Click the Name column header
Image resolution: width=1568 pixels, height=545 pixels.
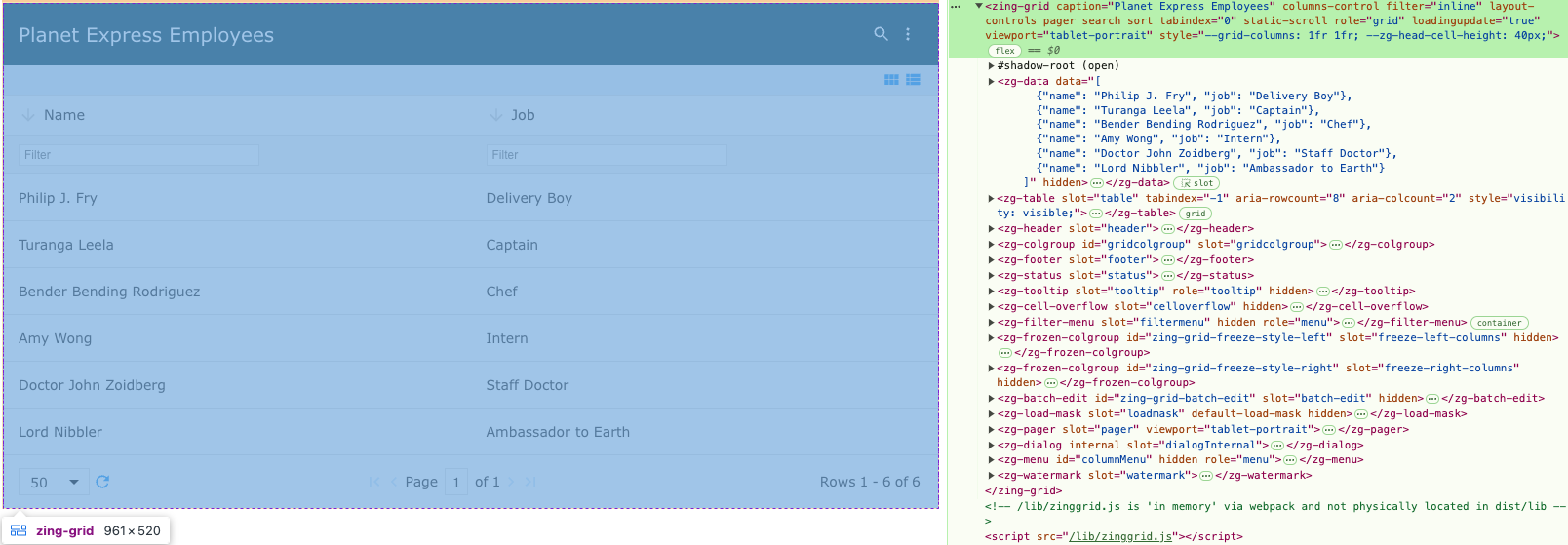tap(237, 115)
